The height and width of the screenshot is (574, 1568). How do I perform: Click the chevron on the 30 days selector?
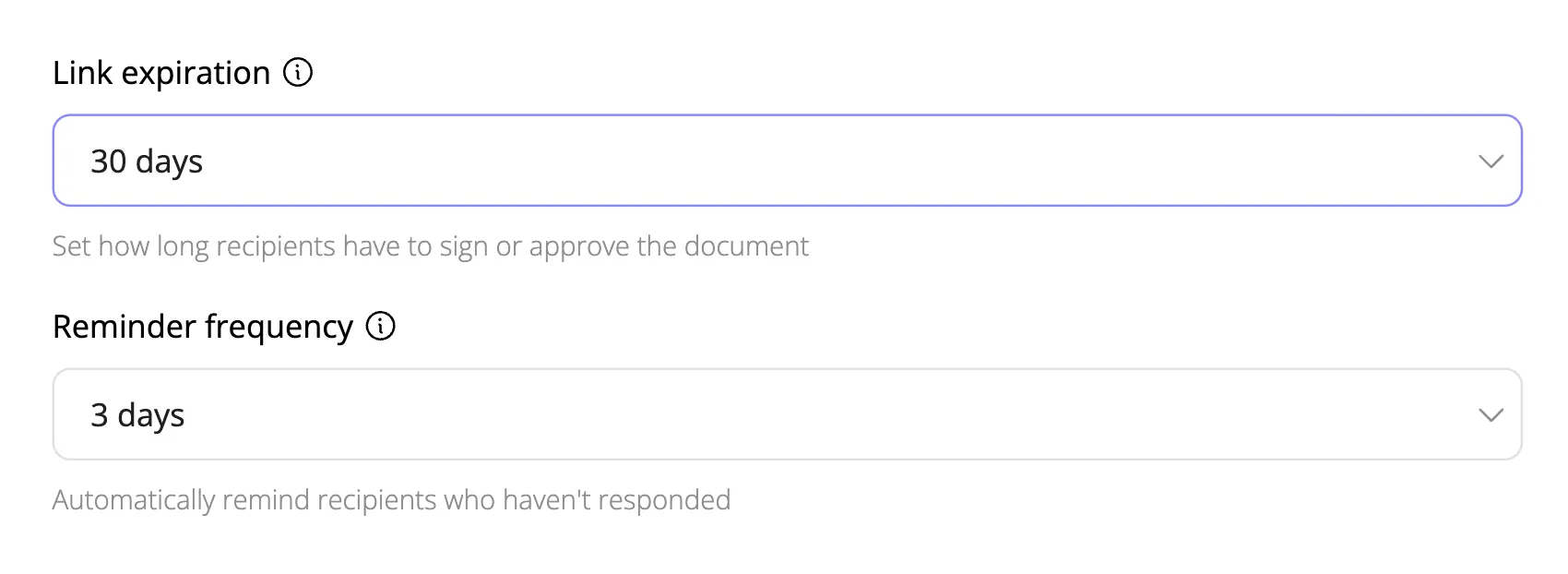coord(1491,161)
